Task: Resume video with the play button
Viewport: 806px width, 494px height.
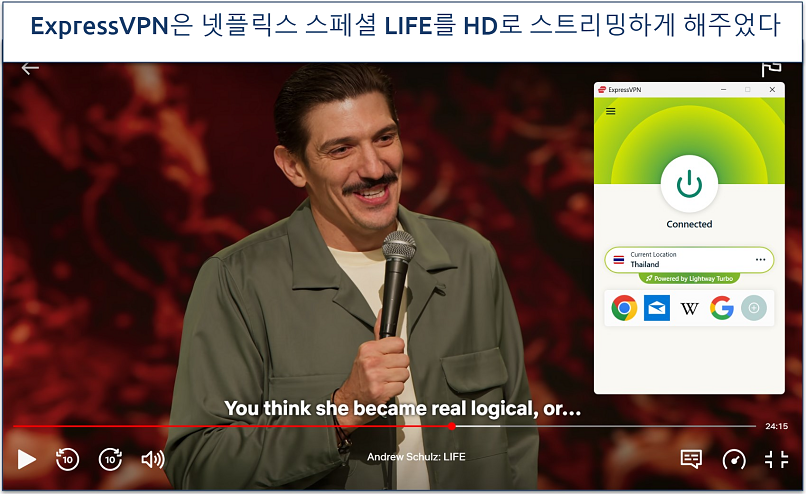Action: (26, 459)
